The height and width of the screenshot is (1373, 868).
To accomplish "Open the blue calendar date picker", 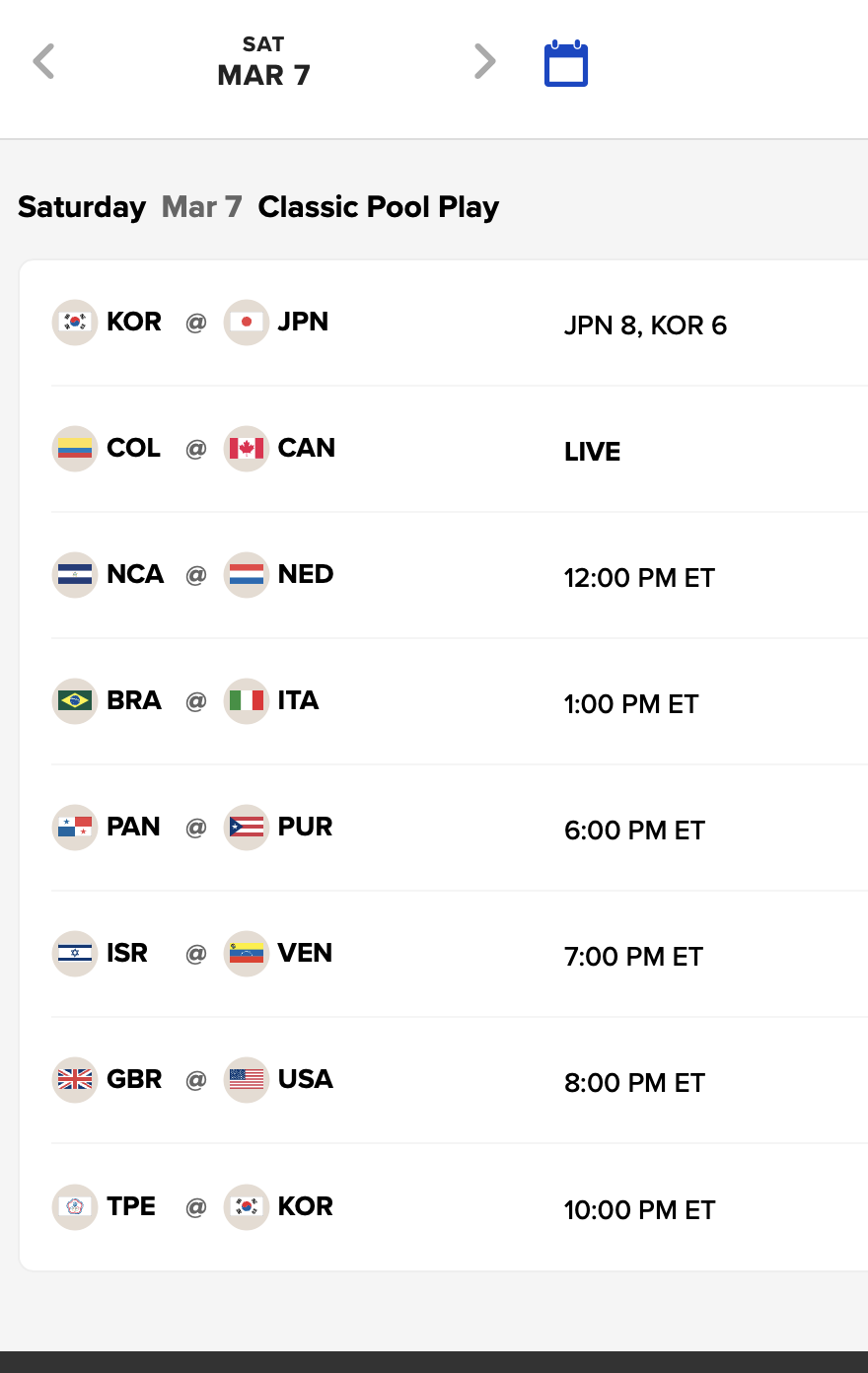I will [566, 63].
